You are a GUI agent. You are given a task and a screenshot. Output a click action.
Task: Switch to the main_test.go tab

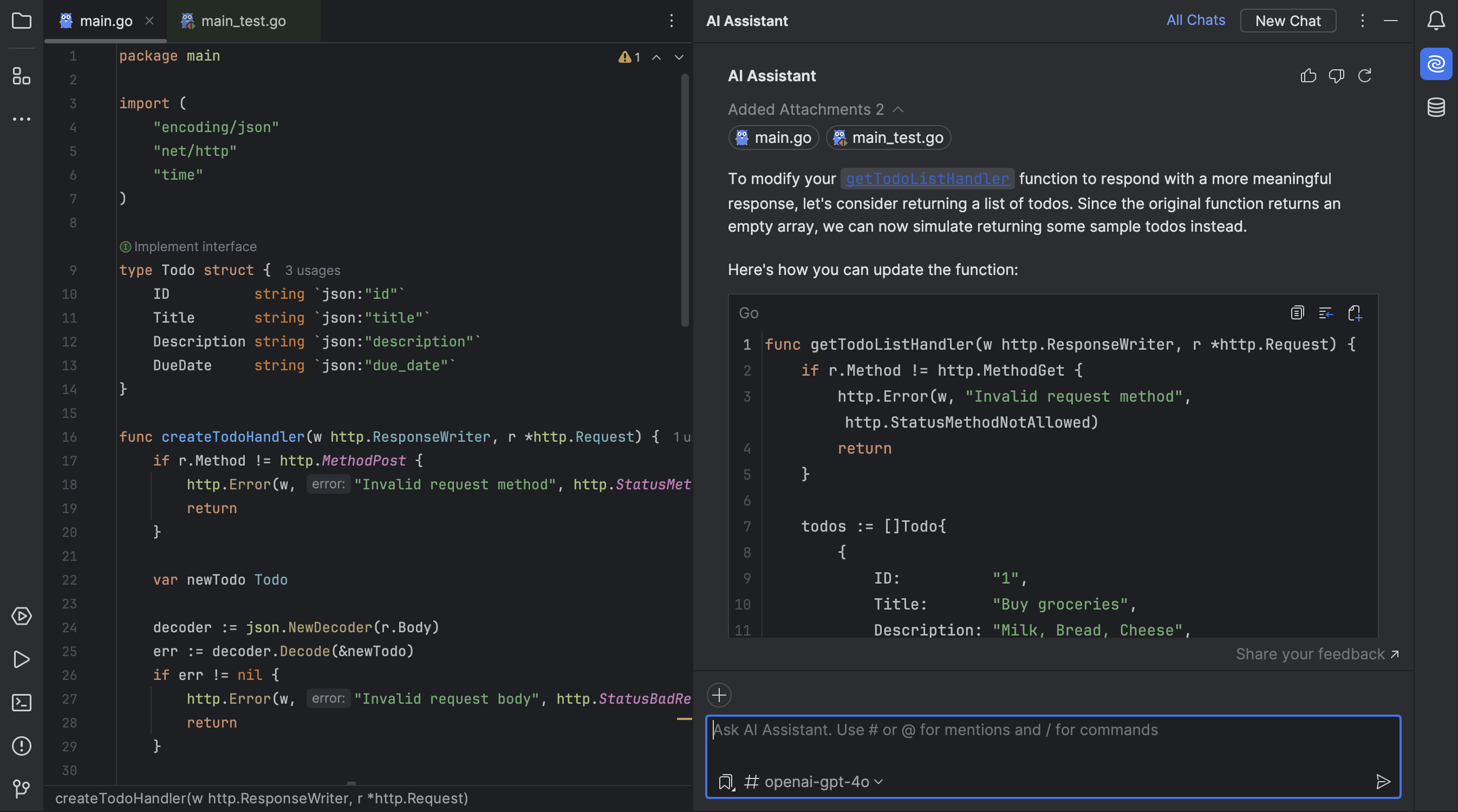click(x=243, y=21)
